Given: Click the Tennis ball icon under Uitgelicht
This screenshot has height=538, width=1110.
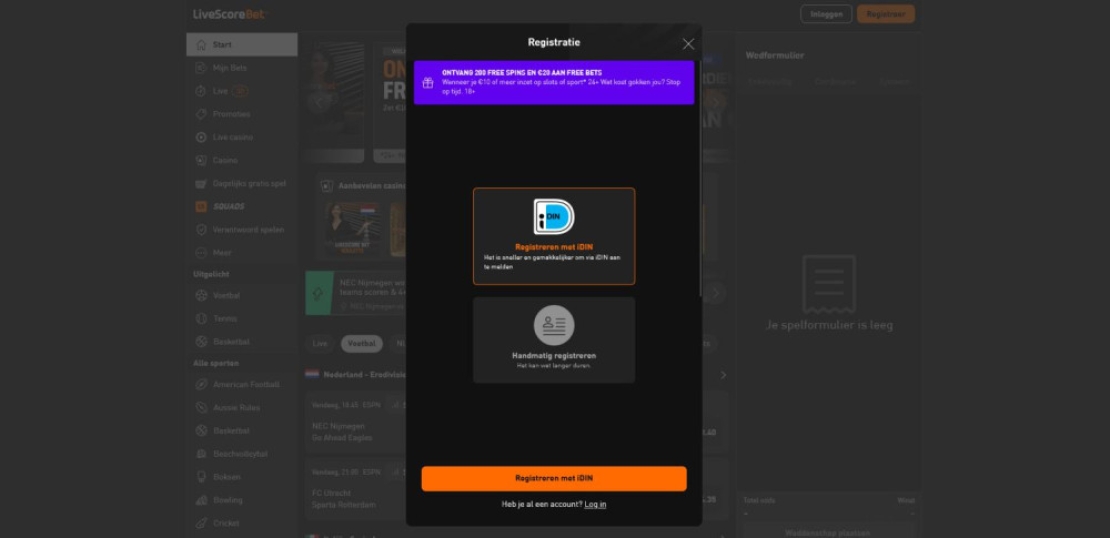Looking at the screenshot, I should pos(201,319).
